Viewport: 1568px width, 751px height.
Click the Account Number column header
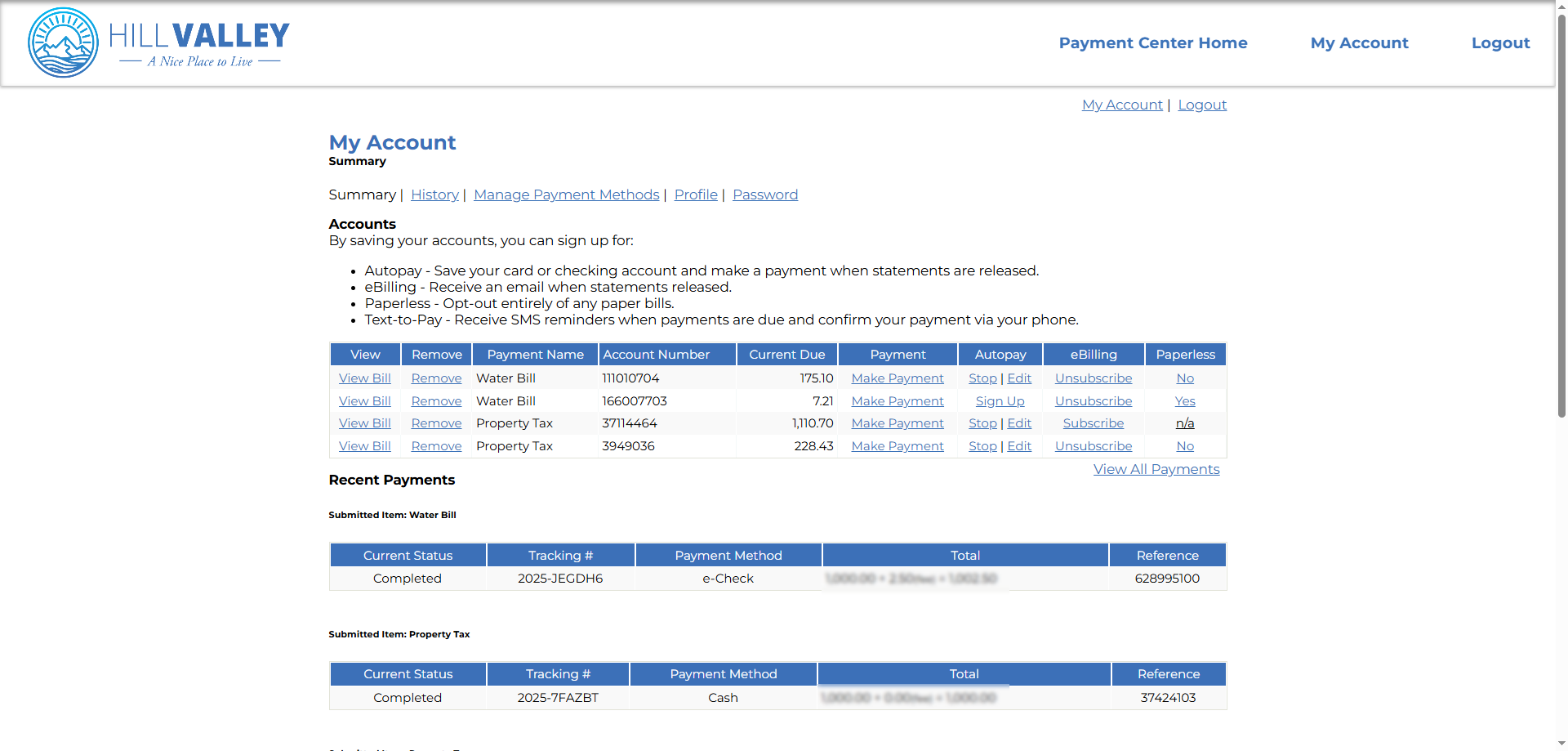pyautogui.click(x=667, y=355)
